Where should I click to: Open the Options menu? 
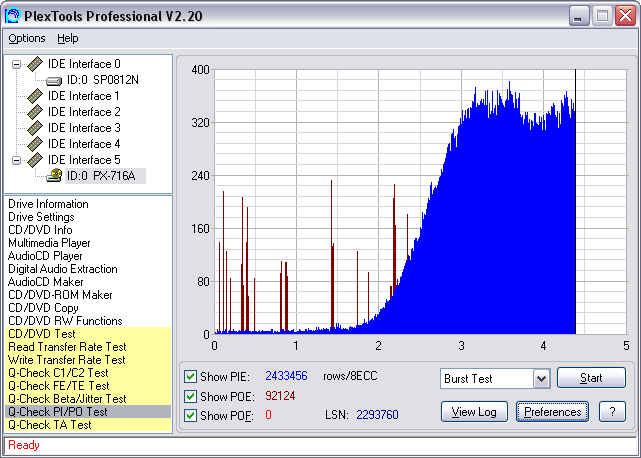coord(27,38)
